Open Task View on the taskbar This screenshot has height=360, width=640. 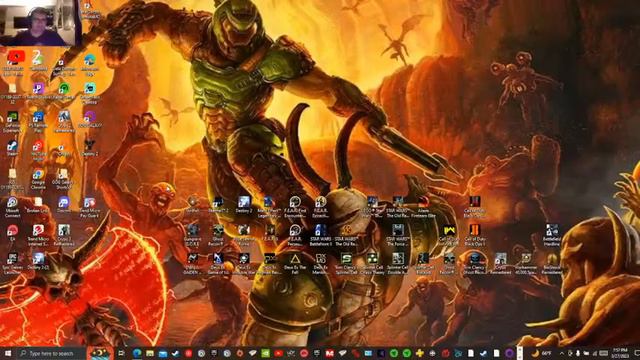121,353
